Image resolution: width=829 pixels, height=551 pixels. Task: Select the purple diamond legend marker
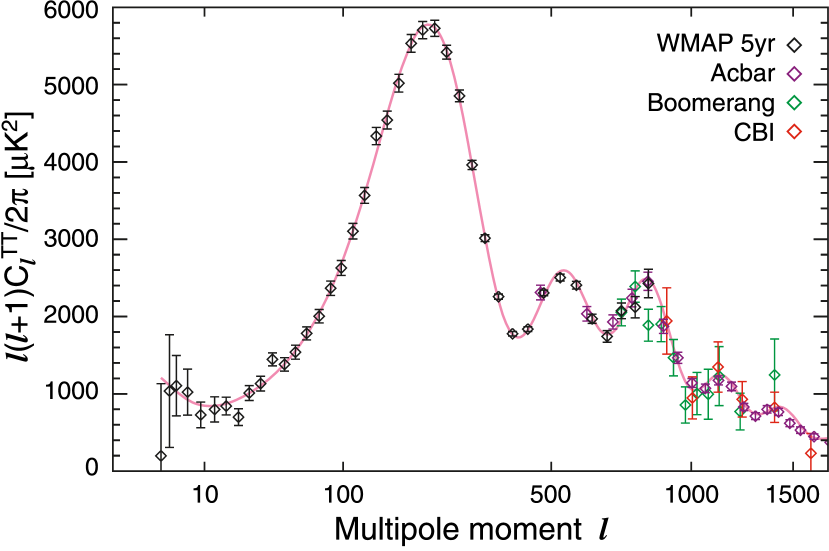[x=794, y=74]
